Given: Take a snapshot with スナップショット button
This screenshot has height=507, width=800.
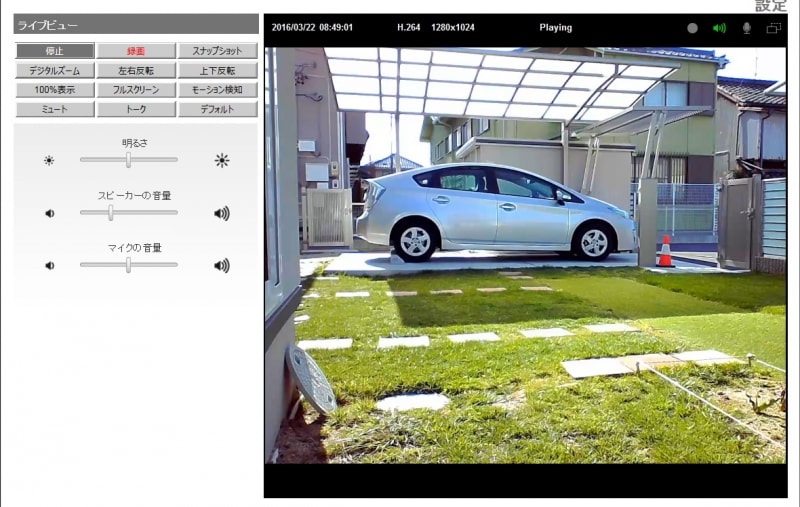Looking at the screenshot, I should coord(217,51).
